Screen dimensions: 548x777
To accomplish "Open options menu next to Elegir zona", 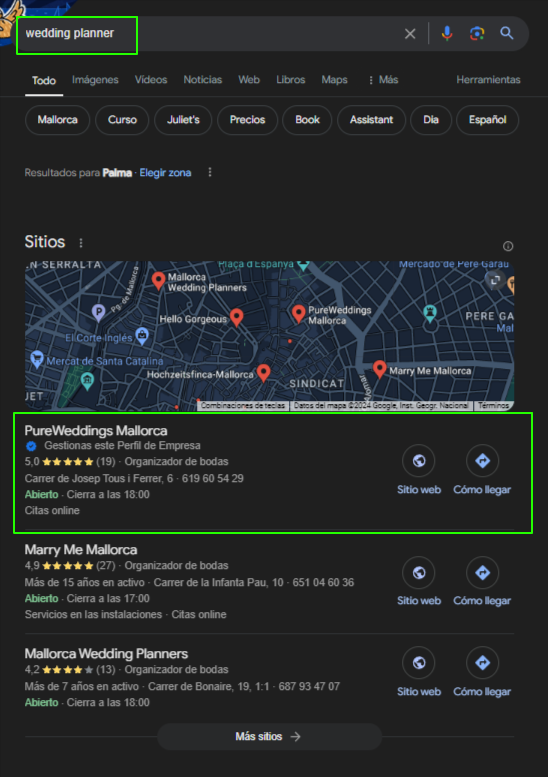I will pos(210,172).
